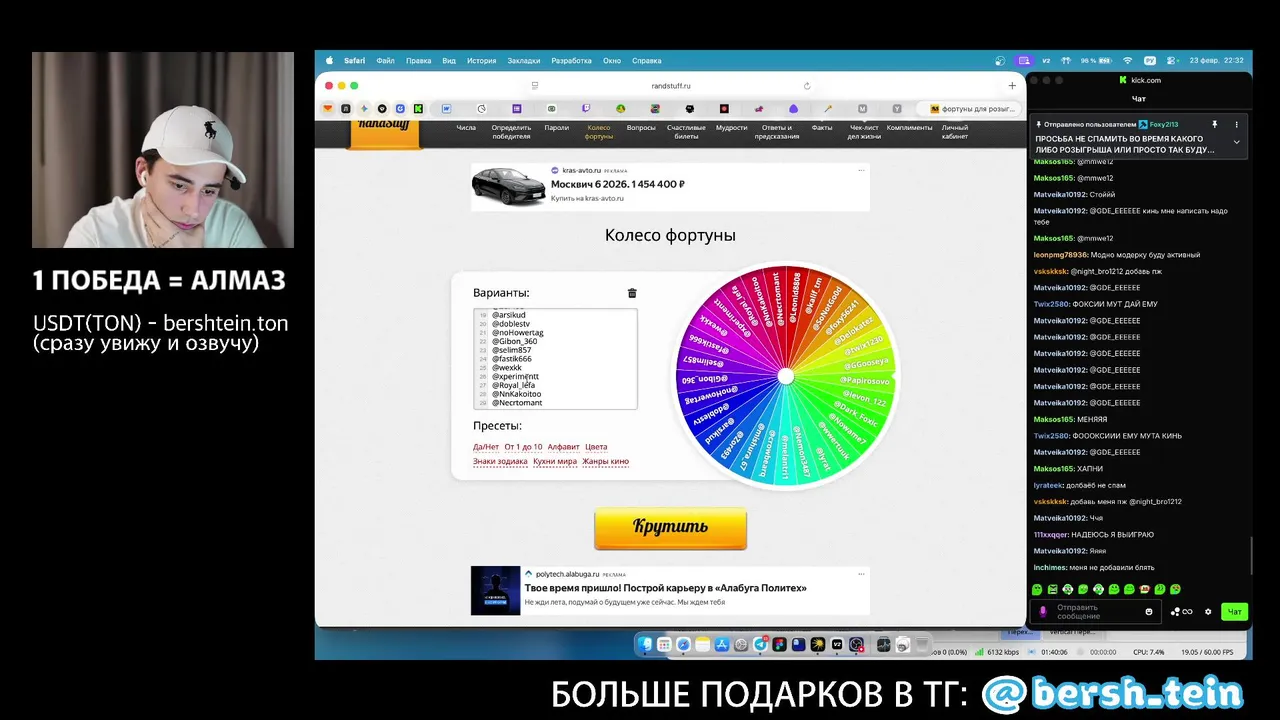Open the Trash in the Dock
The width and height of the screenshot is (1280, 720).
pyautogui.click(x=922, y=645)
